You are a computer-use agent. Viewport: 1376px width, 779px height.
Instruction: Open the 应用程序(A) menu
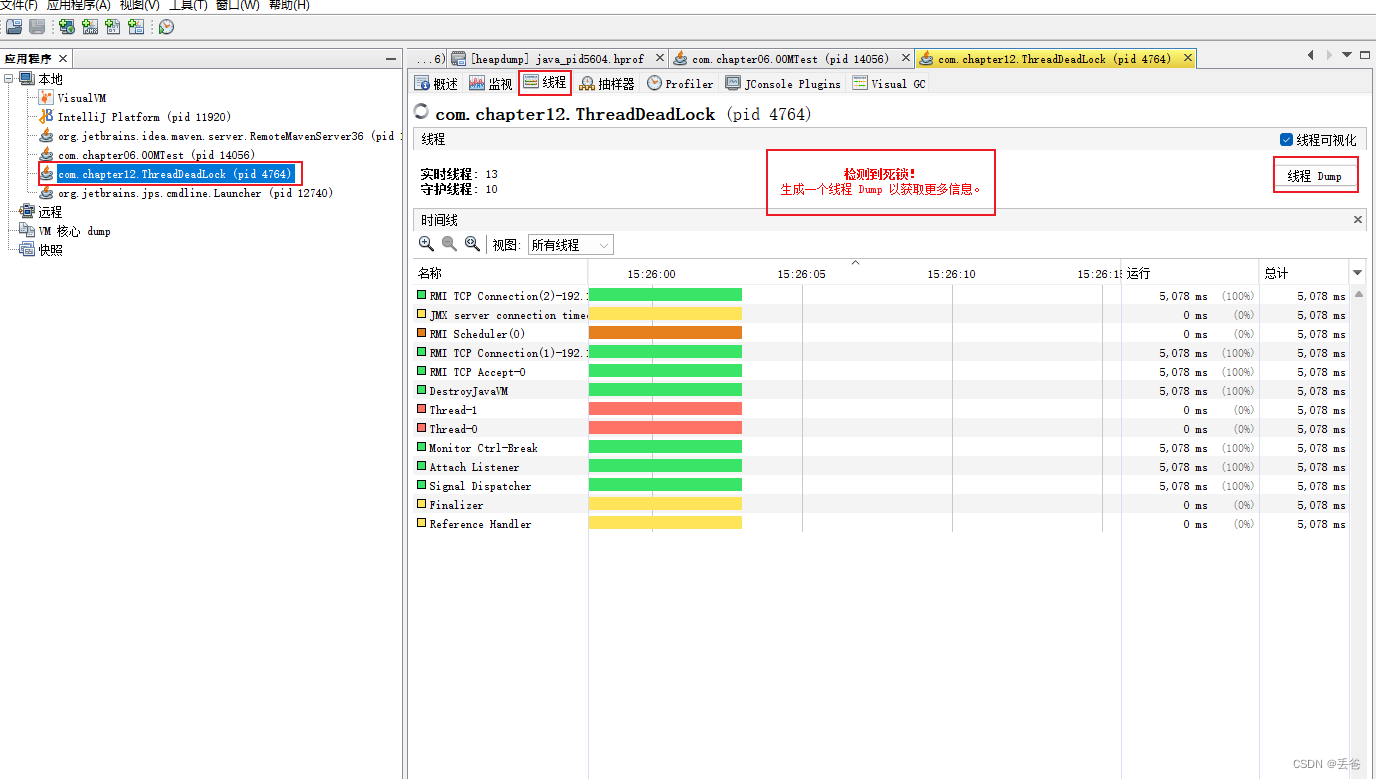[x=78, y=5]
